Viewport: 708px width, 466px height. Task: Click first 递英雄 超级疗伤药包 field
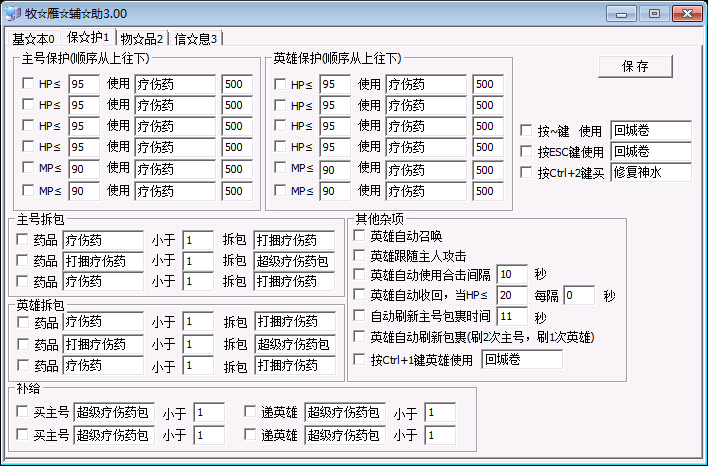(345, 412)
